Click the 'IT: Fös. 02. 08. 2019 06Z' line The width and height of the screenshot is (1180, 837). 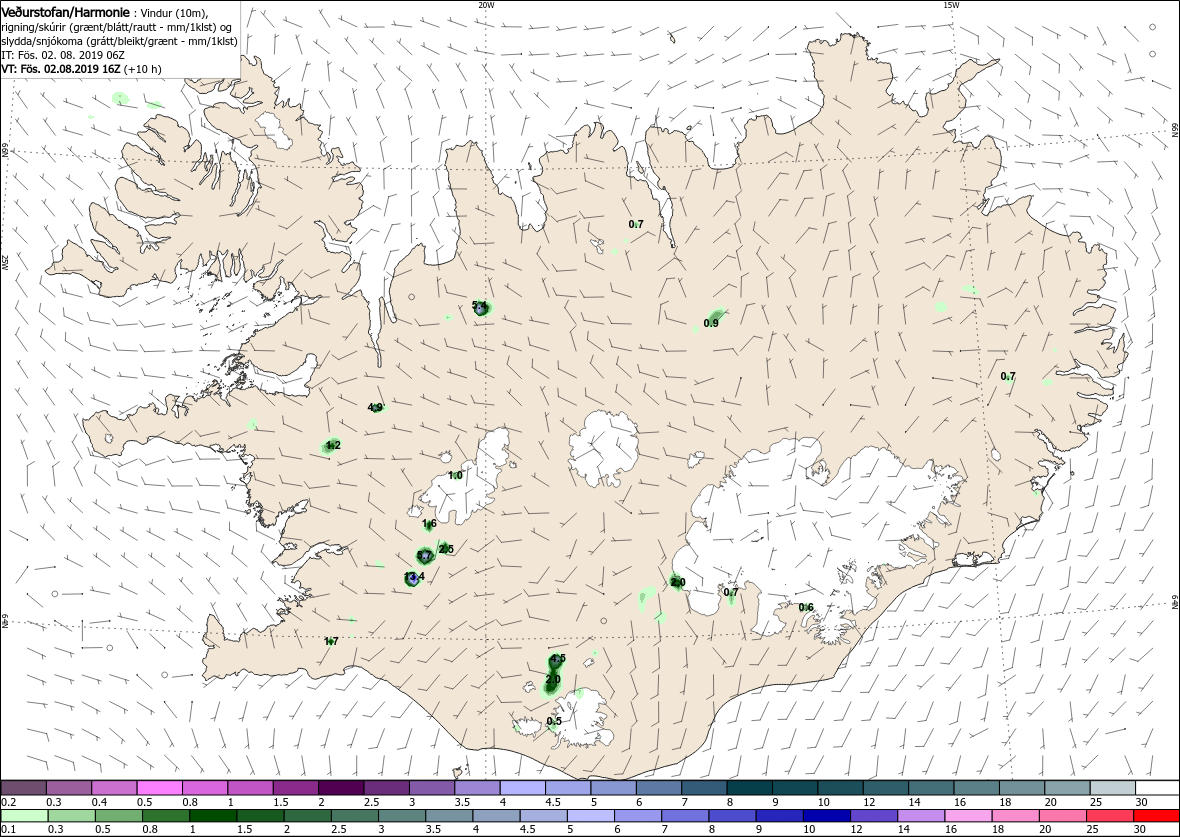(62, 55)
